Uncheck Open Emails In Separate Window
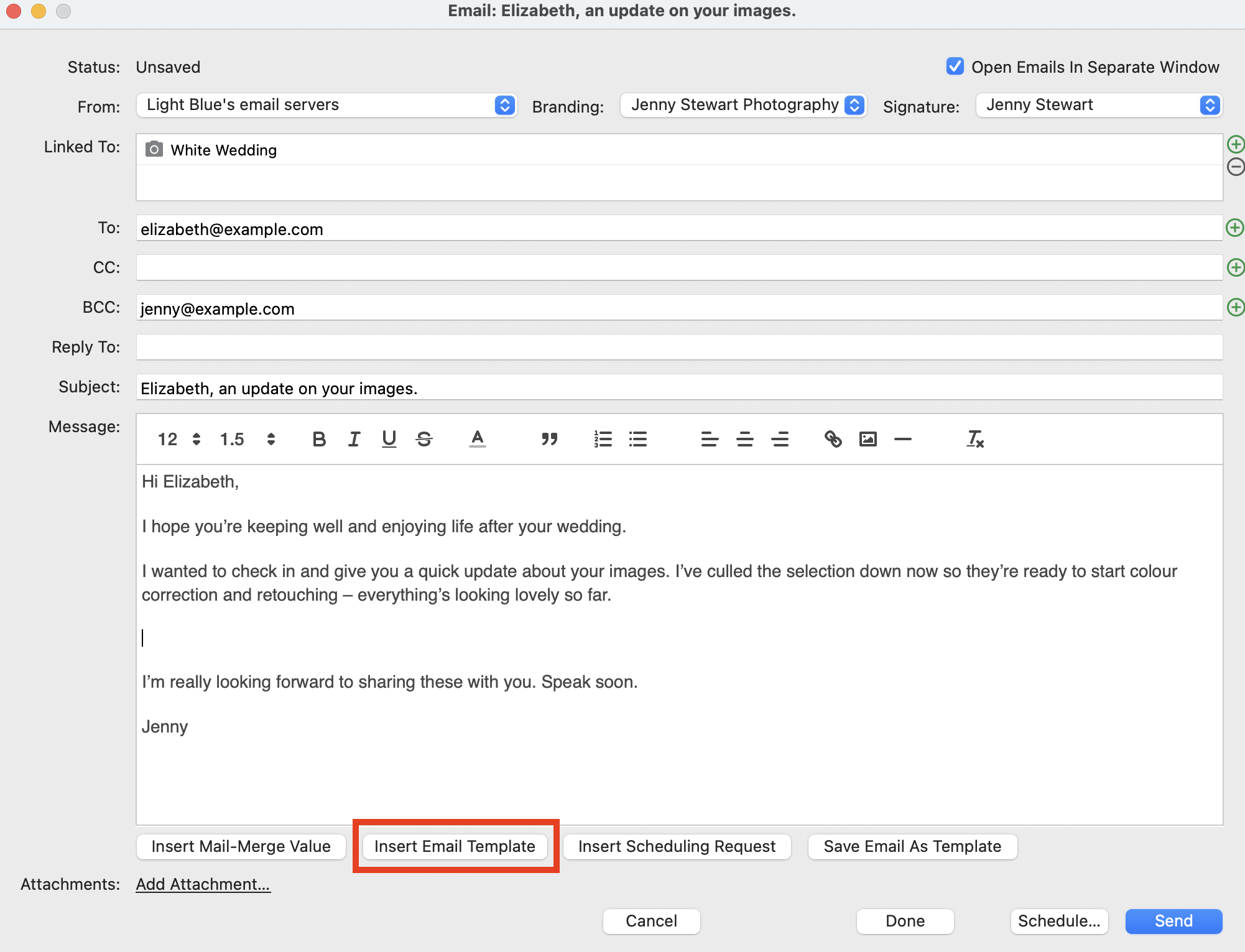 (955, 67)
